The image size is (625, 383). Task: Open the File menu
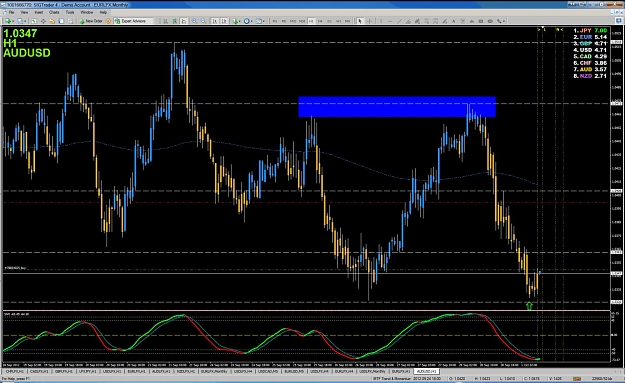(x=12, y=12)
